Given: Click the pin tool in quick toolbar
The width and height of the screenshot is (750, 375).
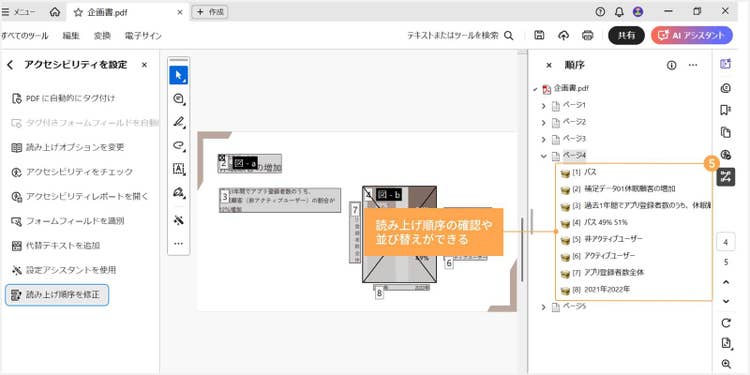Looking at the screenshot, I should point(178,220).
